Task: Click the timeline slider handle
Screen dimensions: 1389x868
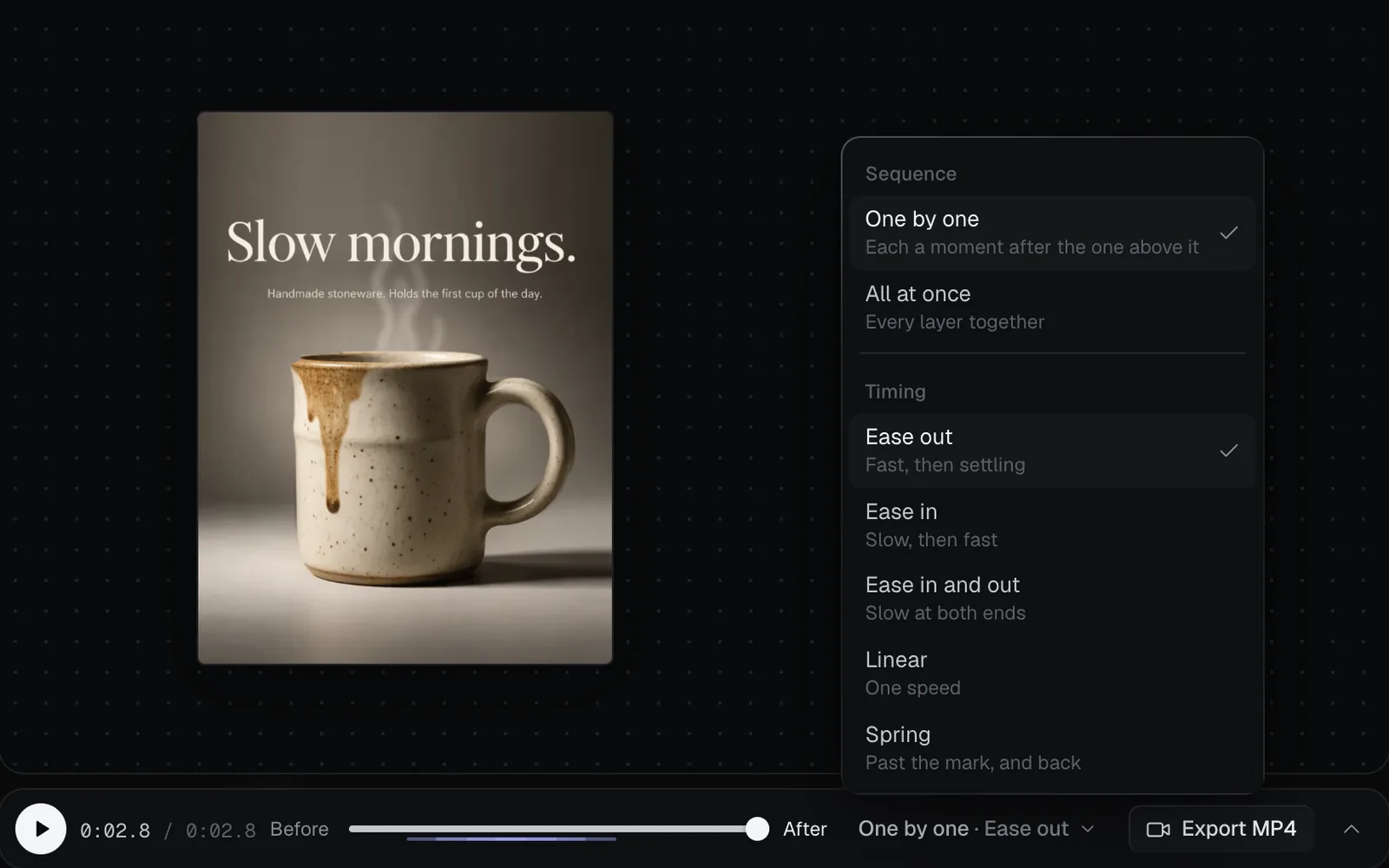Action: (757, 829)
